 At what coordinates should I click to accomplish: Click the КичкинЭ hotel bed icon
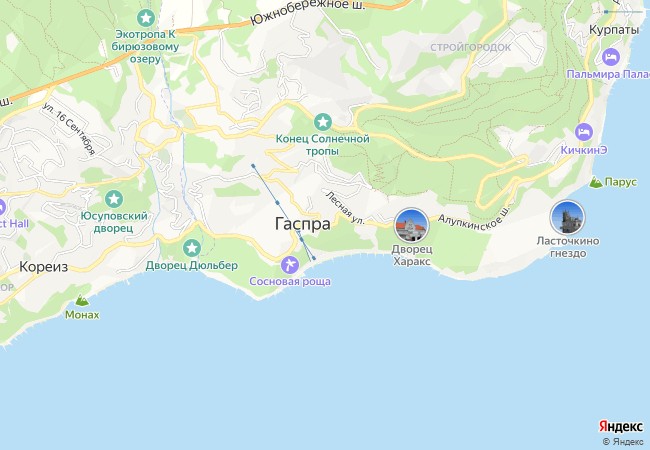[584, 133]
